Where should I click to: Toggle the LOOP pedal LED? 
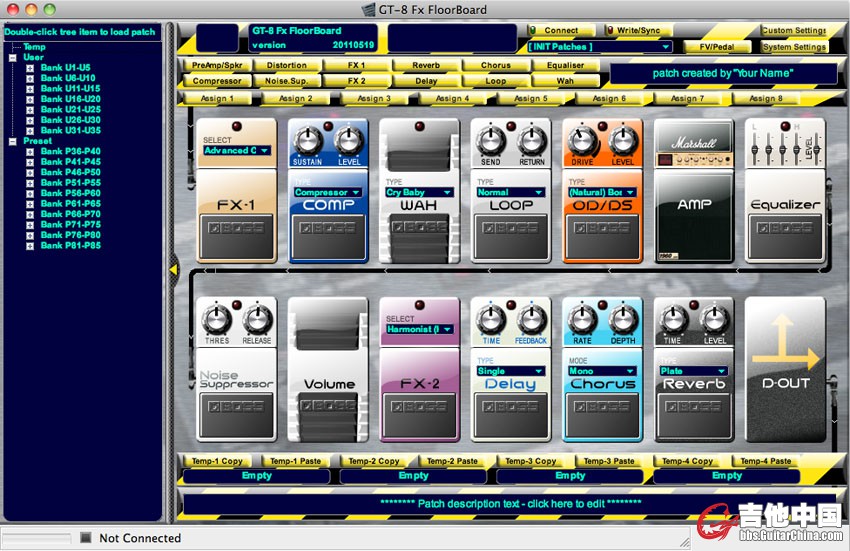pos(511,126)
